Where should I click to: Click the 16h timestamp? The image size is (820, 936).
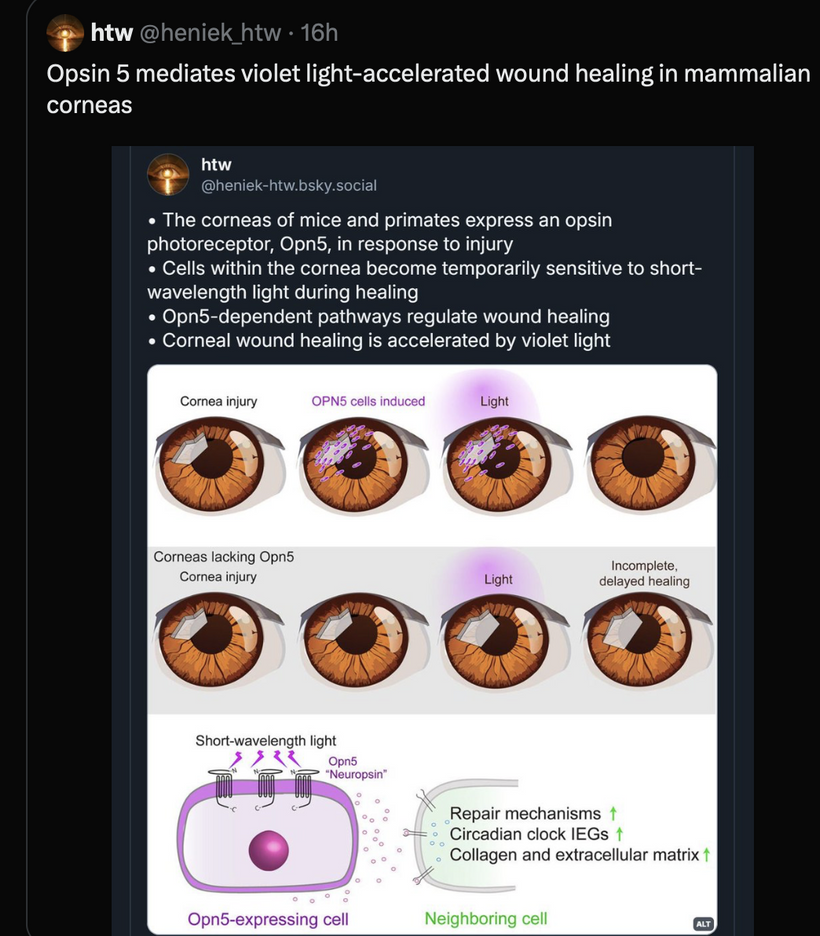319,32
